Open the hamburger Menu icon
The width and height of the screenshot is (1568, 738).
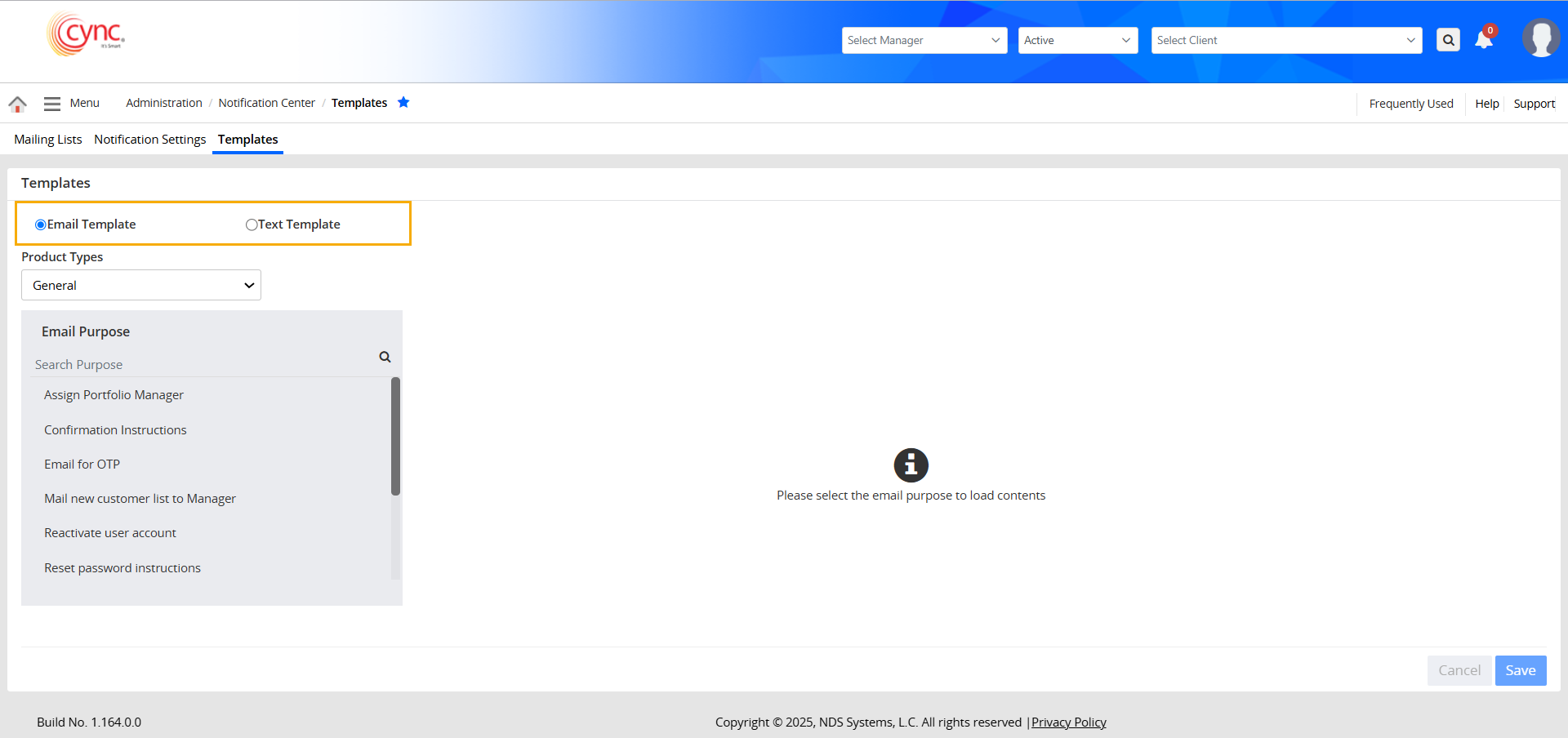click(52, 104)
